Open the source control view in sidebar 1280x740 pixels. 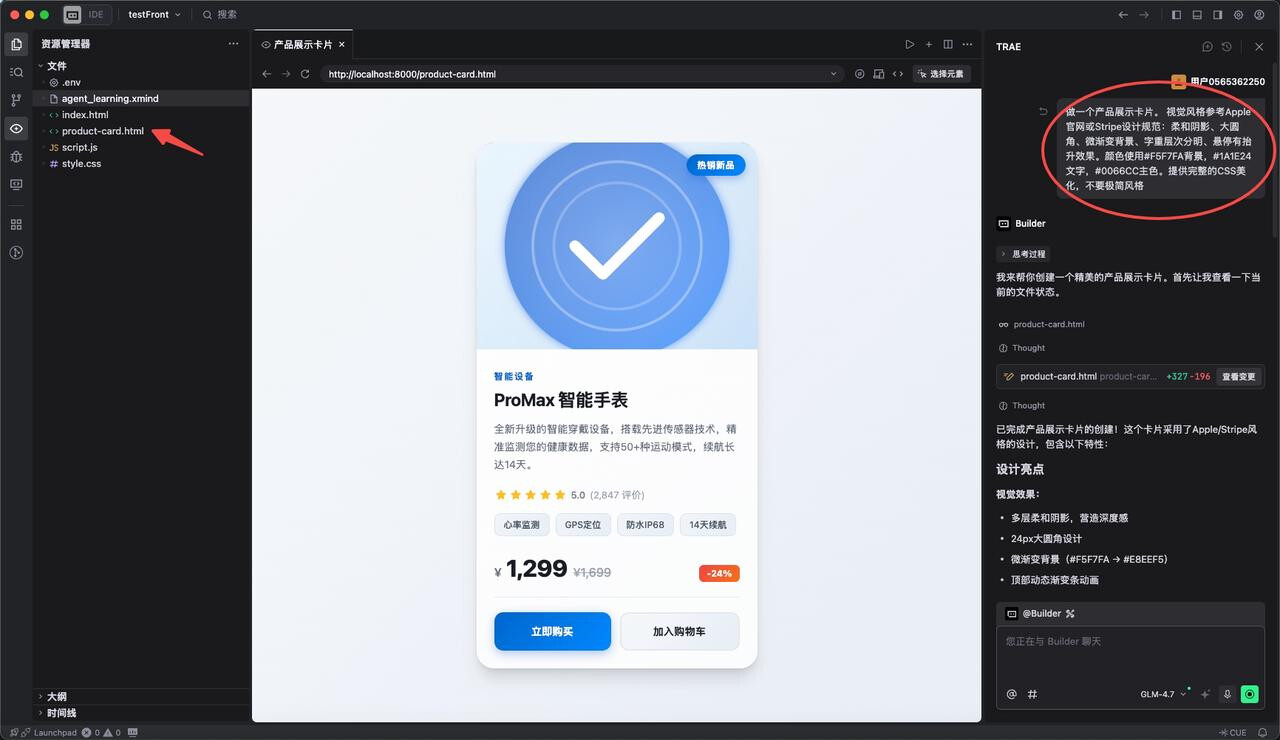(x=16, y=100)
